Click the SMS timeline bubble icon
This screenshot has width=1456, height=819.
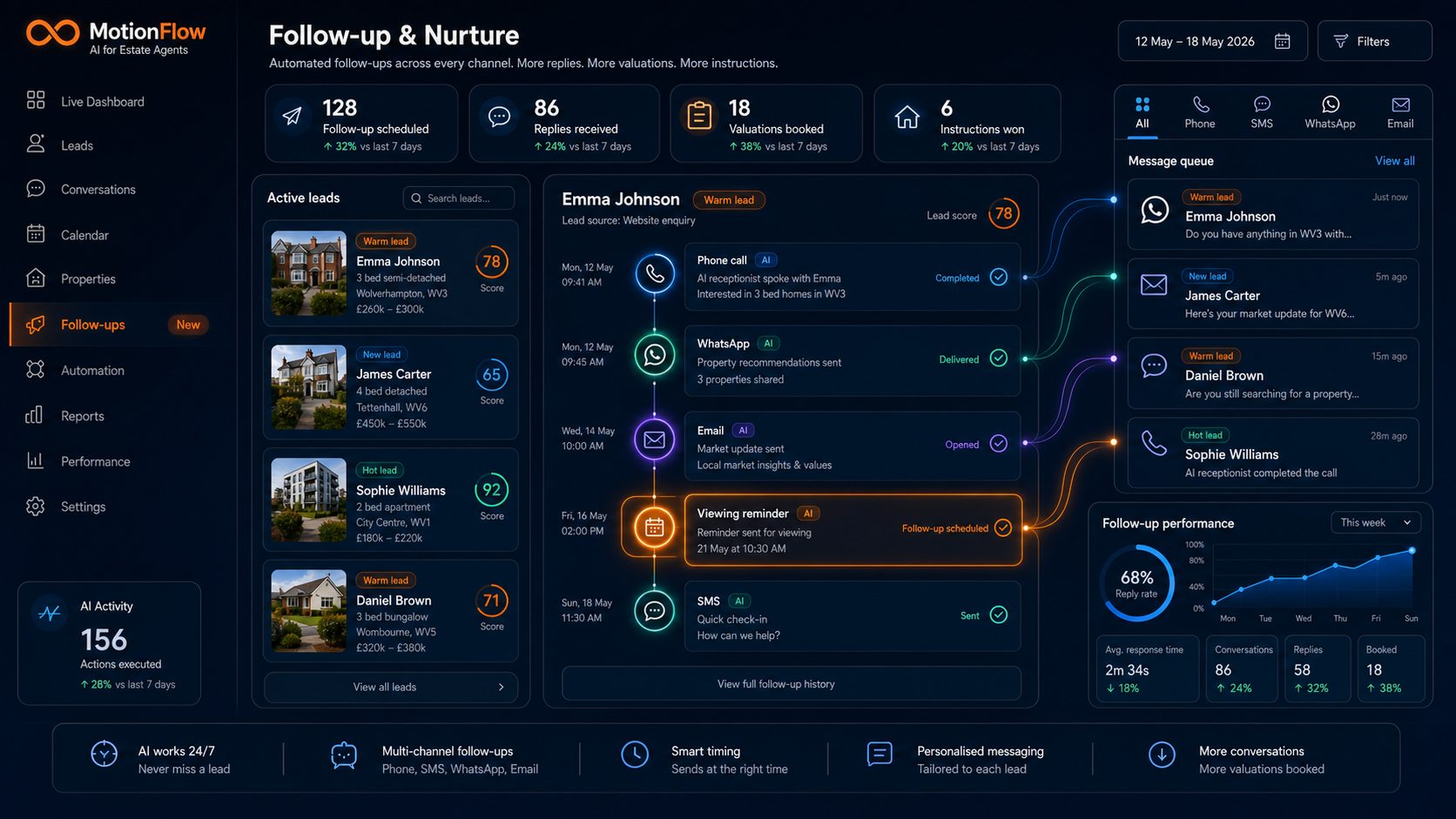click(x=655, y=611)
